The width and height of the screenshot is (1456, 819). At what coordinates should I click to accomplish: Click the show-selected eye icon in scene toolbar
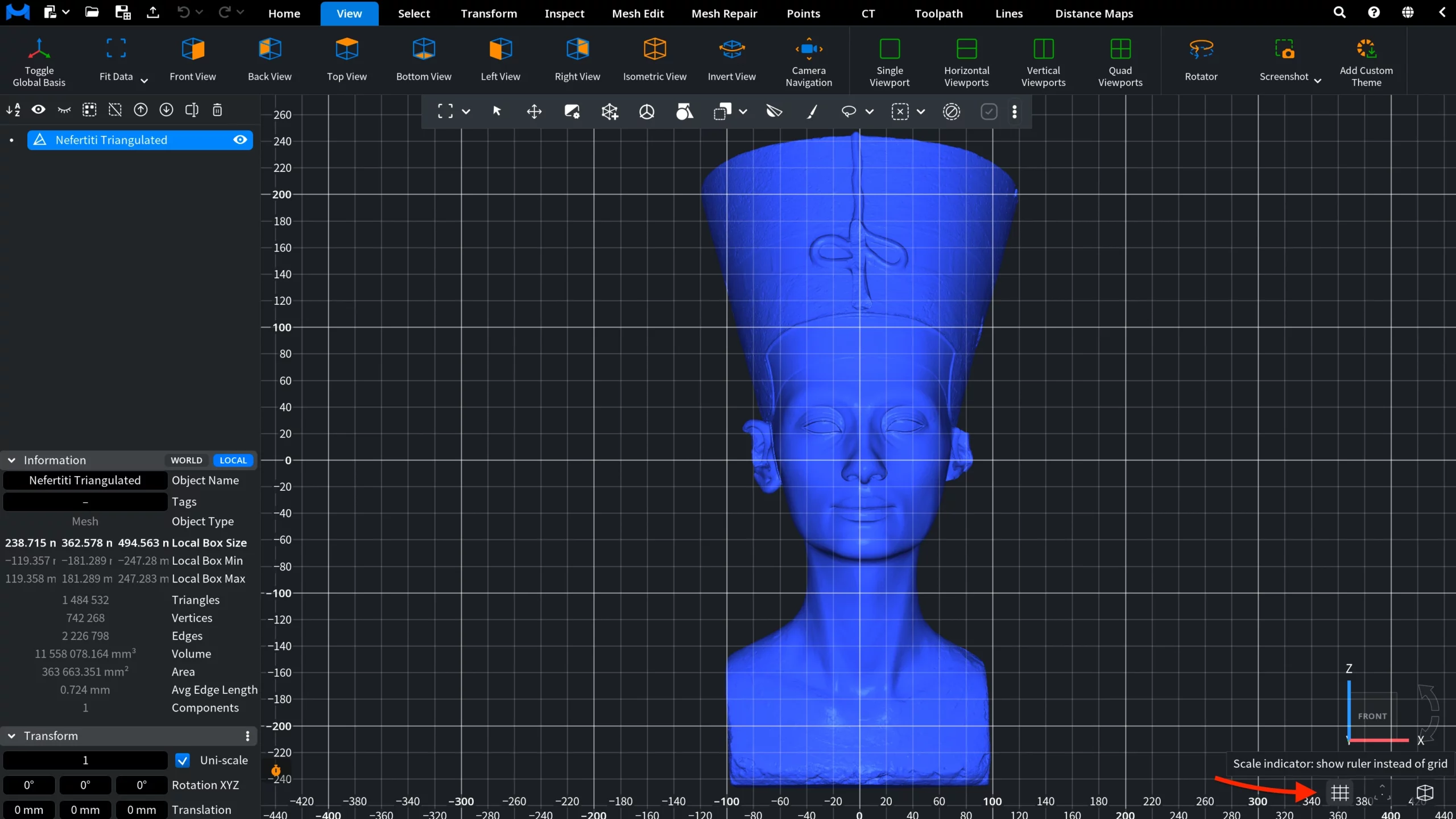38,110
